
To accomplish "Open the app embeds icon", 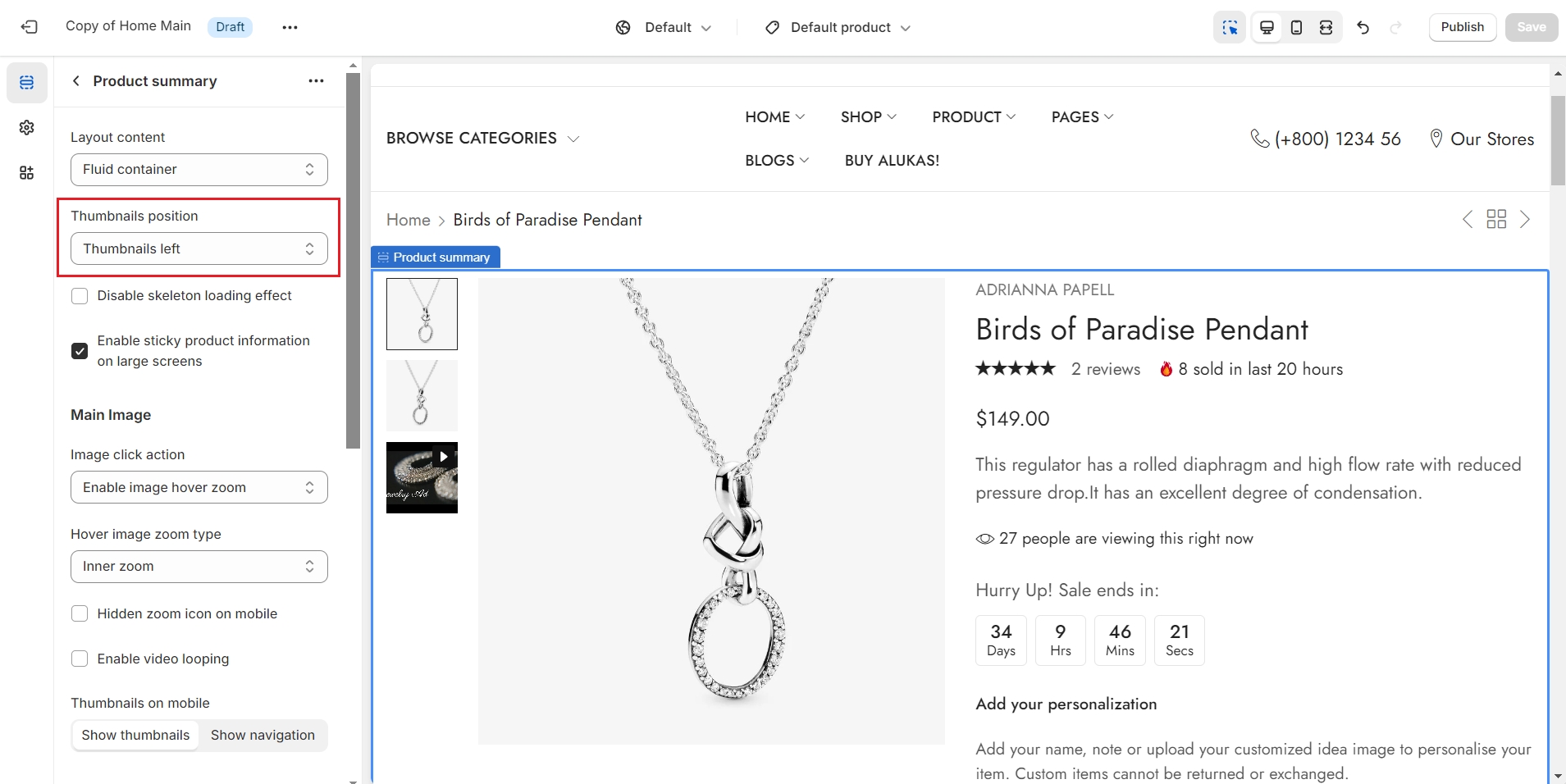I will (27, 173).
